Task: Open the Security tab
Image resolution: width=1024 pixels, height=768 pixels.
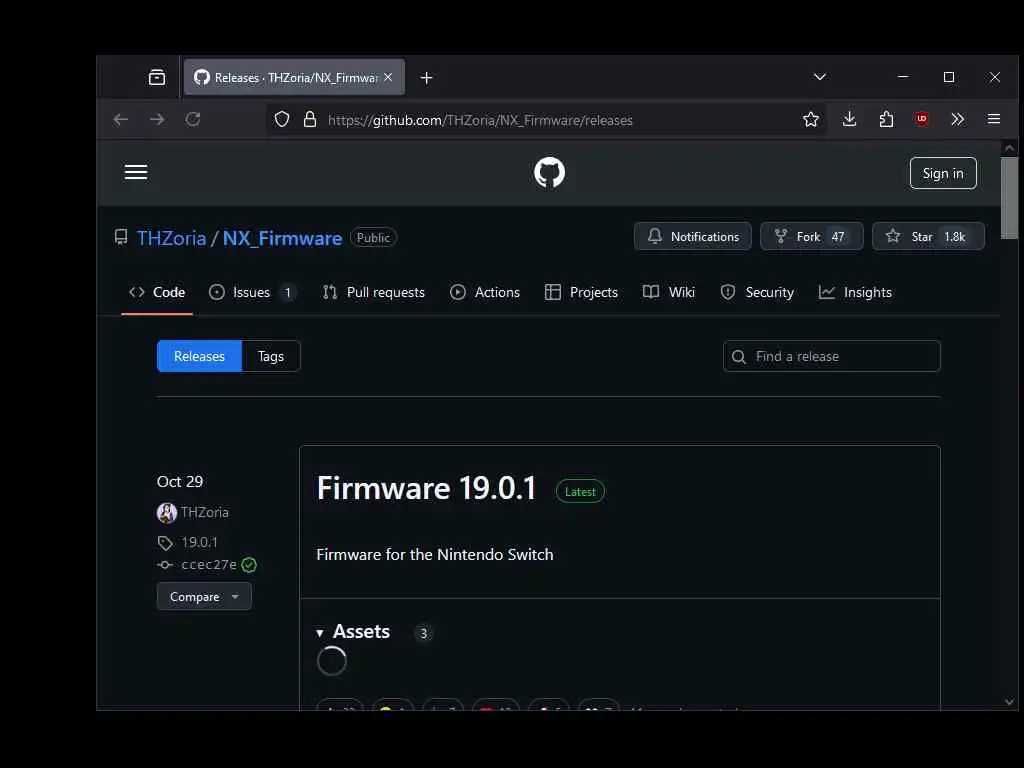Action: (758, 293)
